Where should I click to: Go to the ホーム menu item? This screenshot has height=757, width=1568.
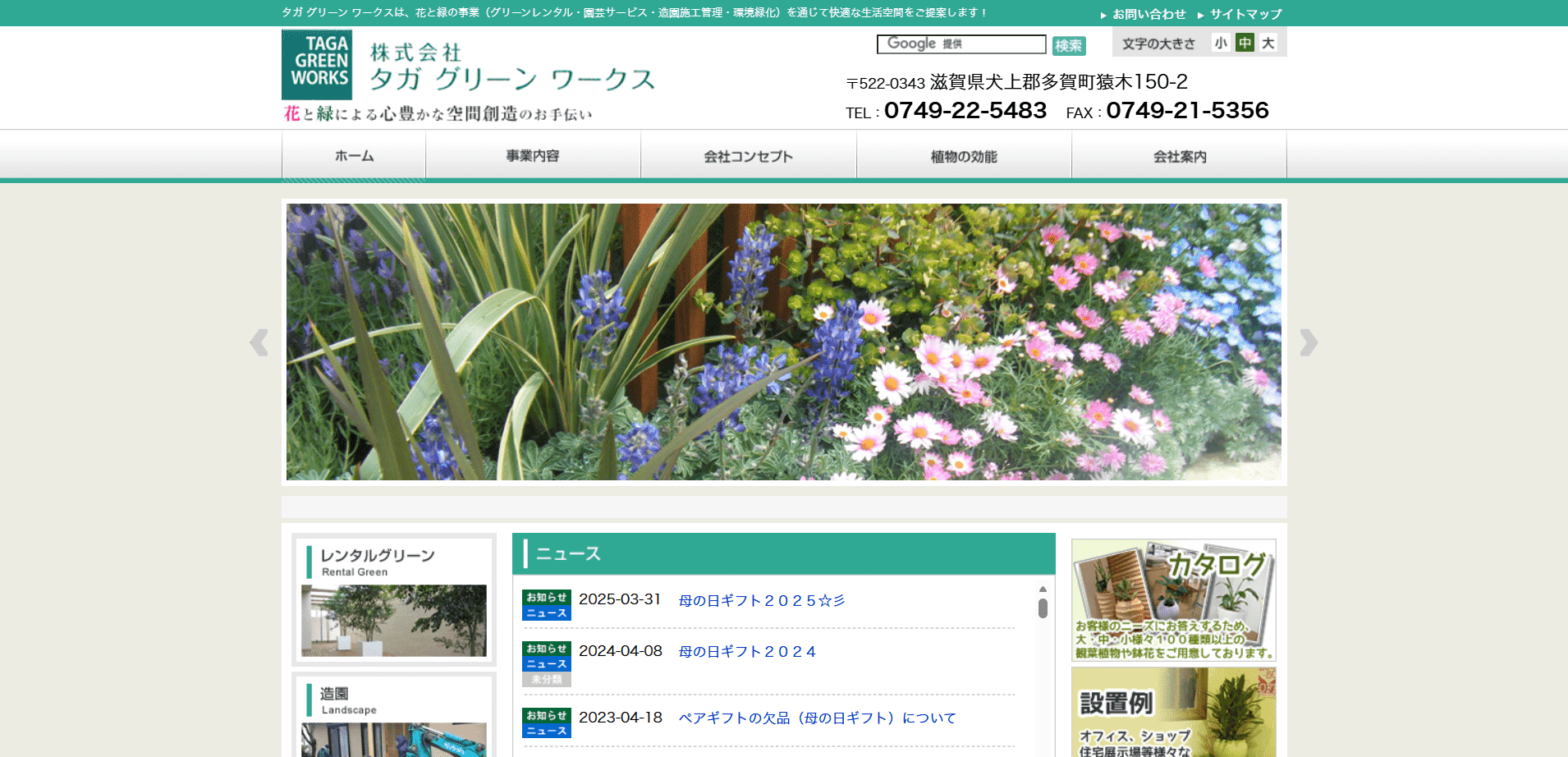354,156
